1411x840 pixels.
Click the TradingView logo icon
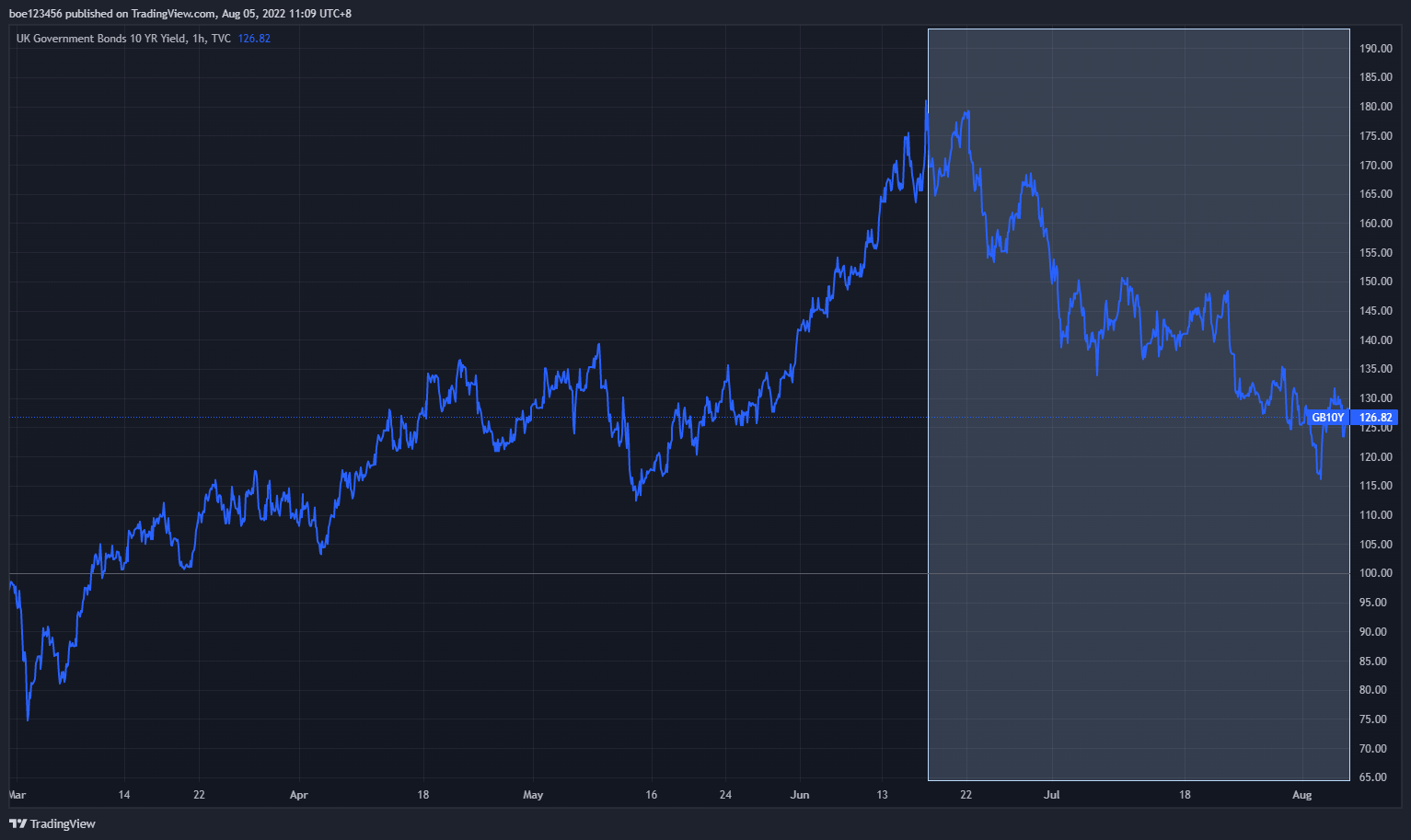(17, 823)
